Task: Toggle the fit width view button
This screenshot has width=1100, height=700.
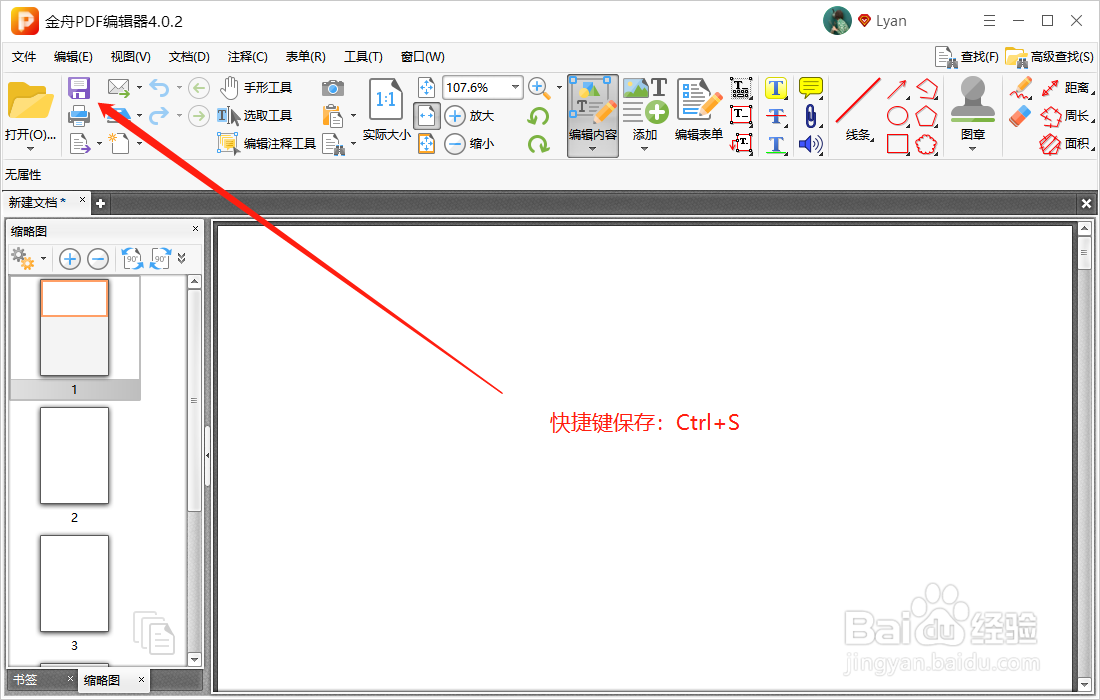Action: click(x=427, y=116)
